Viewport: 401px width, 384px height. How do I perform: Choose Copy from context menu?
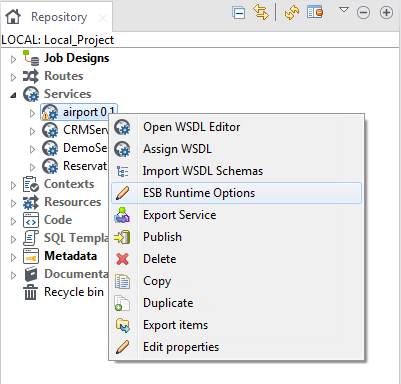click(237, 281)
